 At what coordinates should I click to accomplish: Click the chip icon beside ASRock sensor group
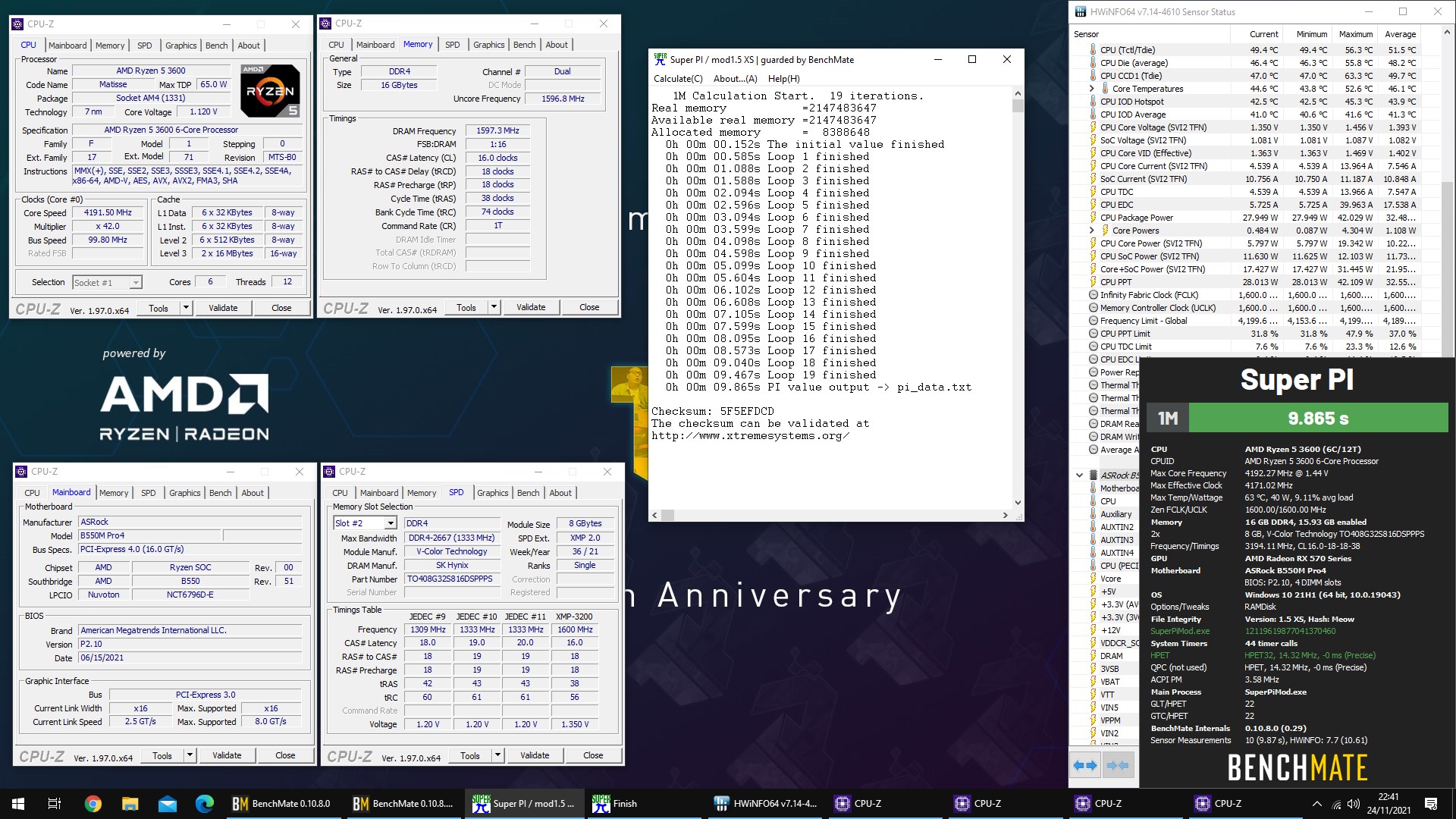(x=1093, y=475)
